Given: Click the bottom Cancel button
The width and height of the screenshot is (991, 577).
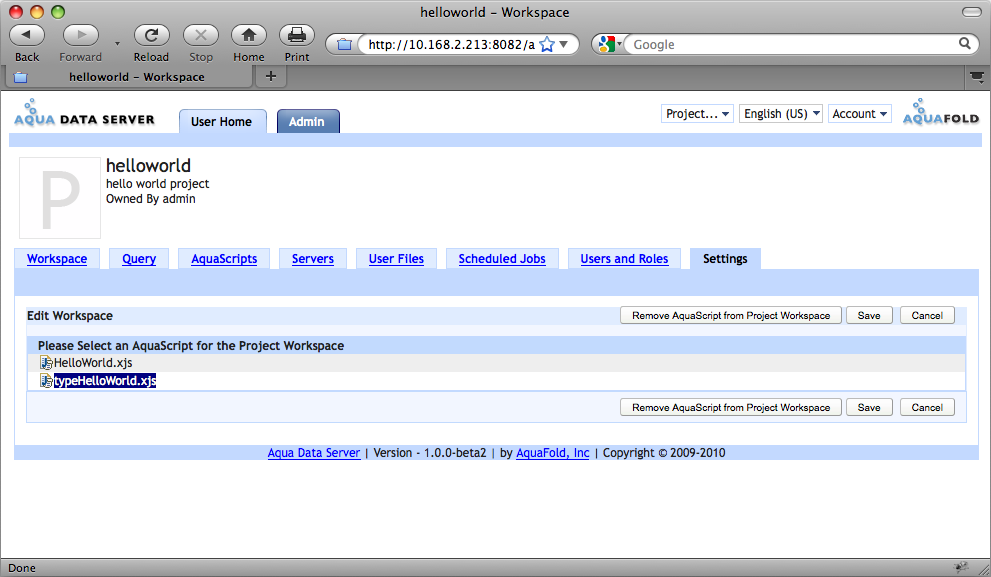Looking at the screenshot, I should 927,408.
